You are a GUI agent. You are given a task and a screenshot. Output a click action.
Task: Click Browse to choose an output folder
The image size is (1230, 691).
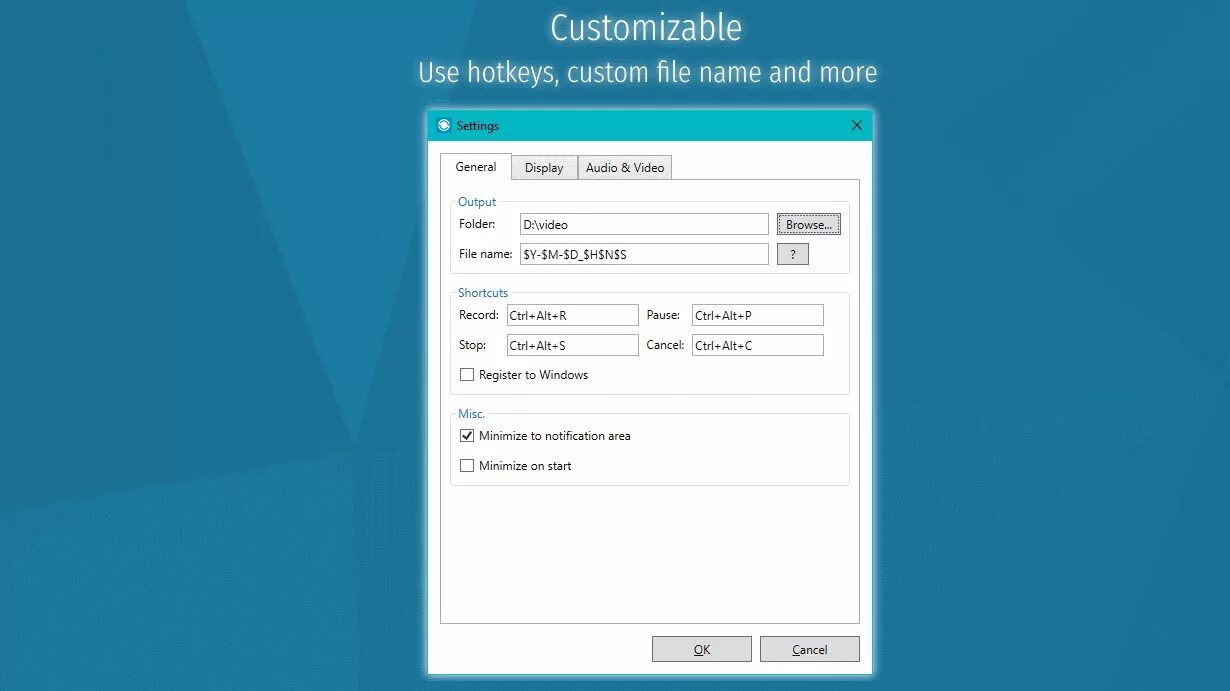point(808,224)
